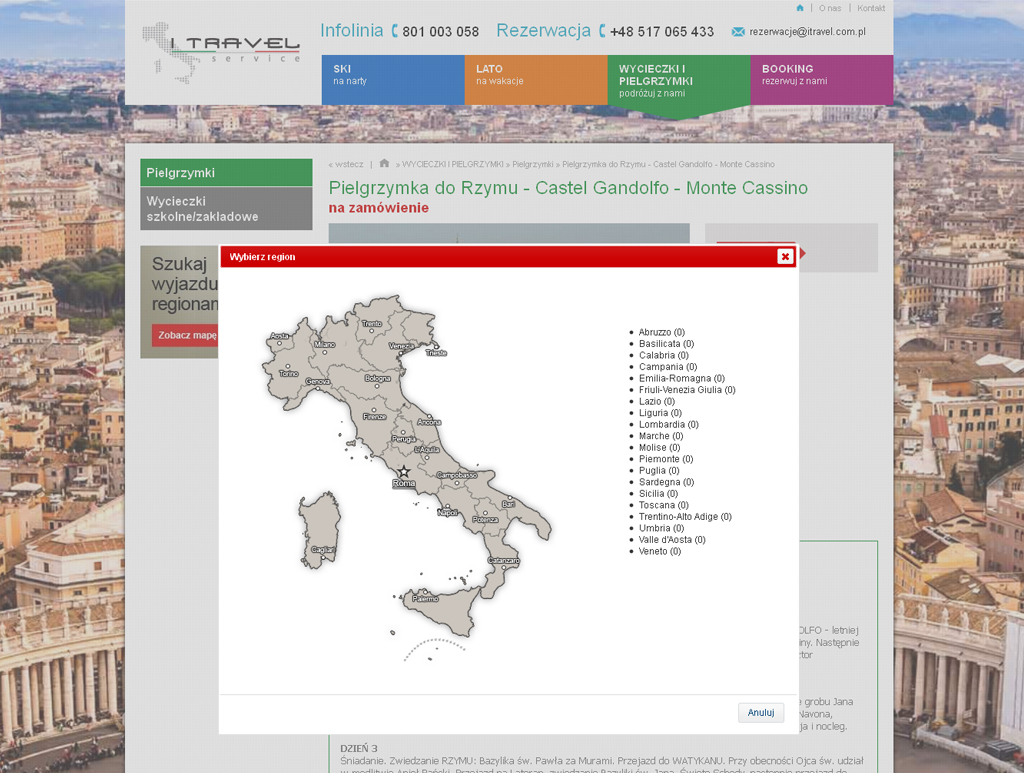The height and width of the screenshot is (773, 1024).
Task: Select Toscana from region list
Action: pos(657,505)
